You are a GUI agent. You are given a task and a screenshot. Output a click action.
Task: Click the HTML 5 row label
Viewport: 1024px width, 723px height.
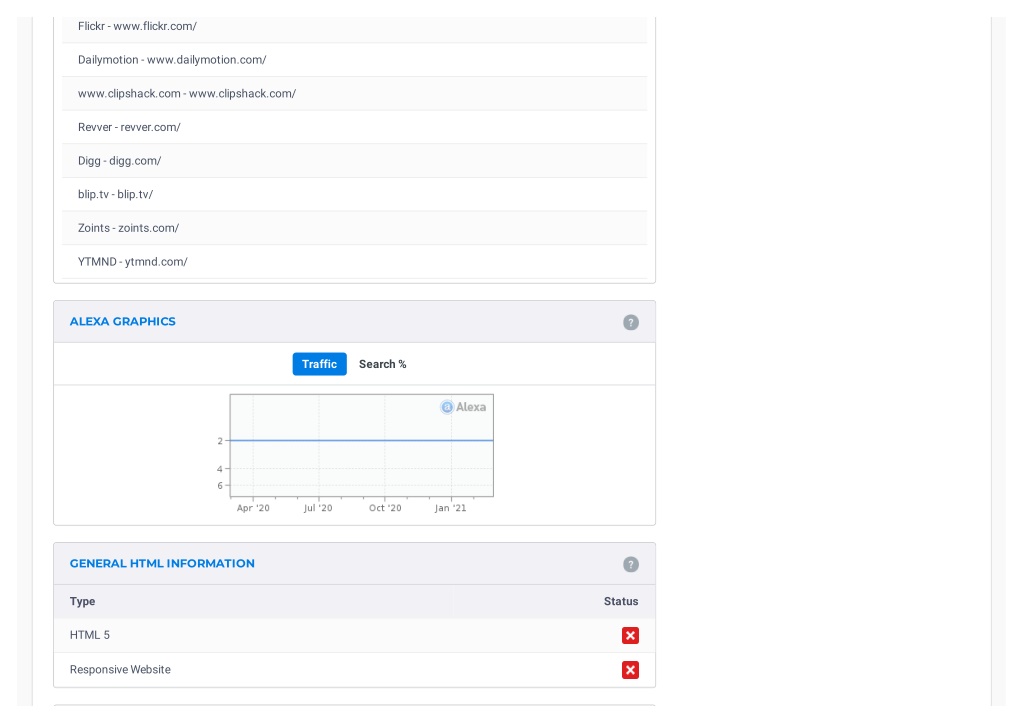point(89,635)
